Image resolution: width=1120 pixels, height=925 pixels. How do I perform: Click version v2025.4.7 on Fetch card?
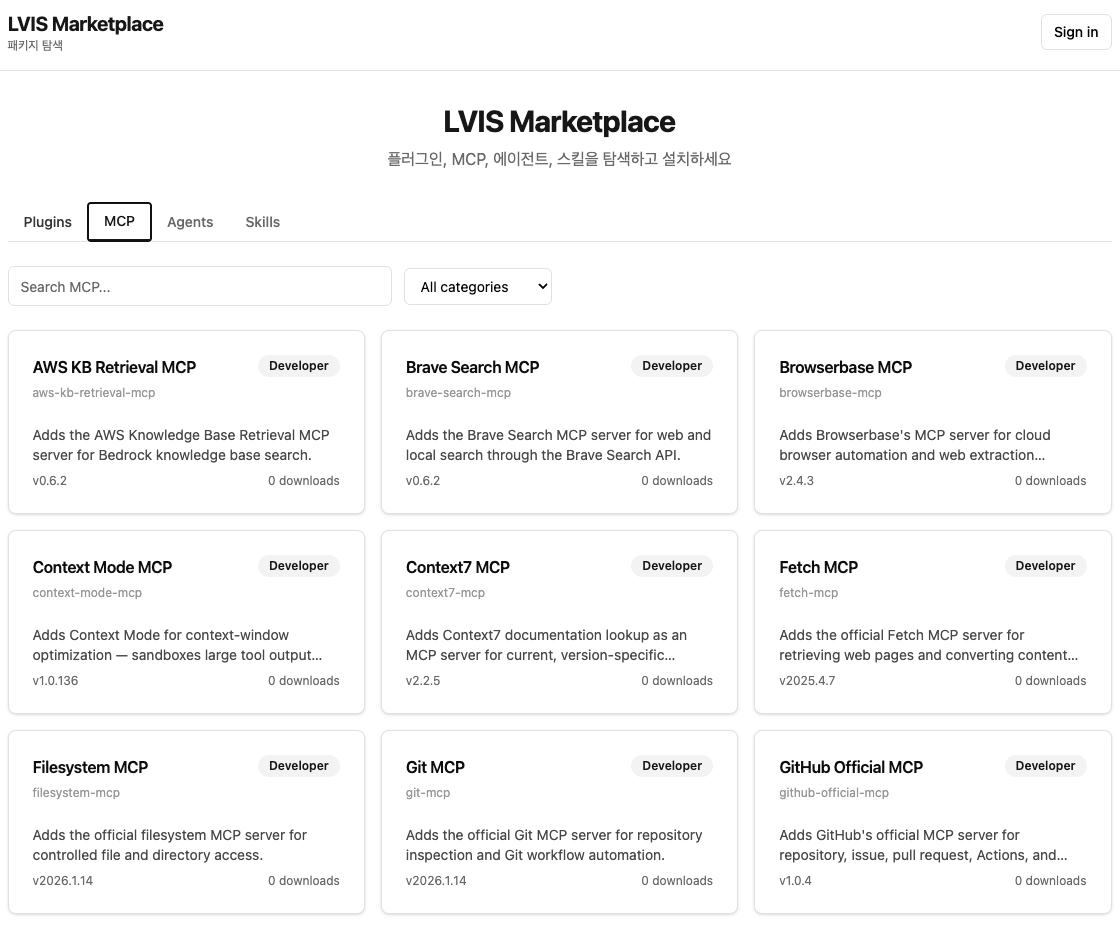point(807,681)
